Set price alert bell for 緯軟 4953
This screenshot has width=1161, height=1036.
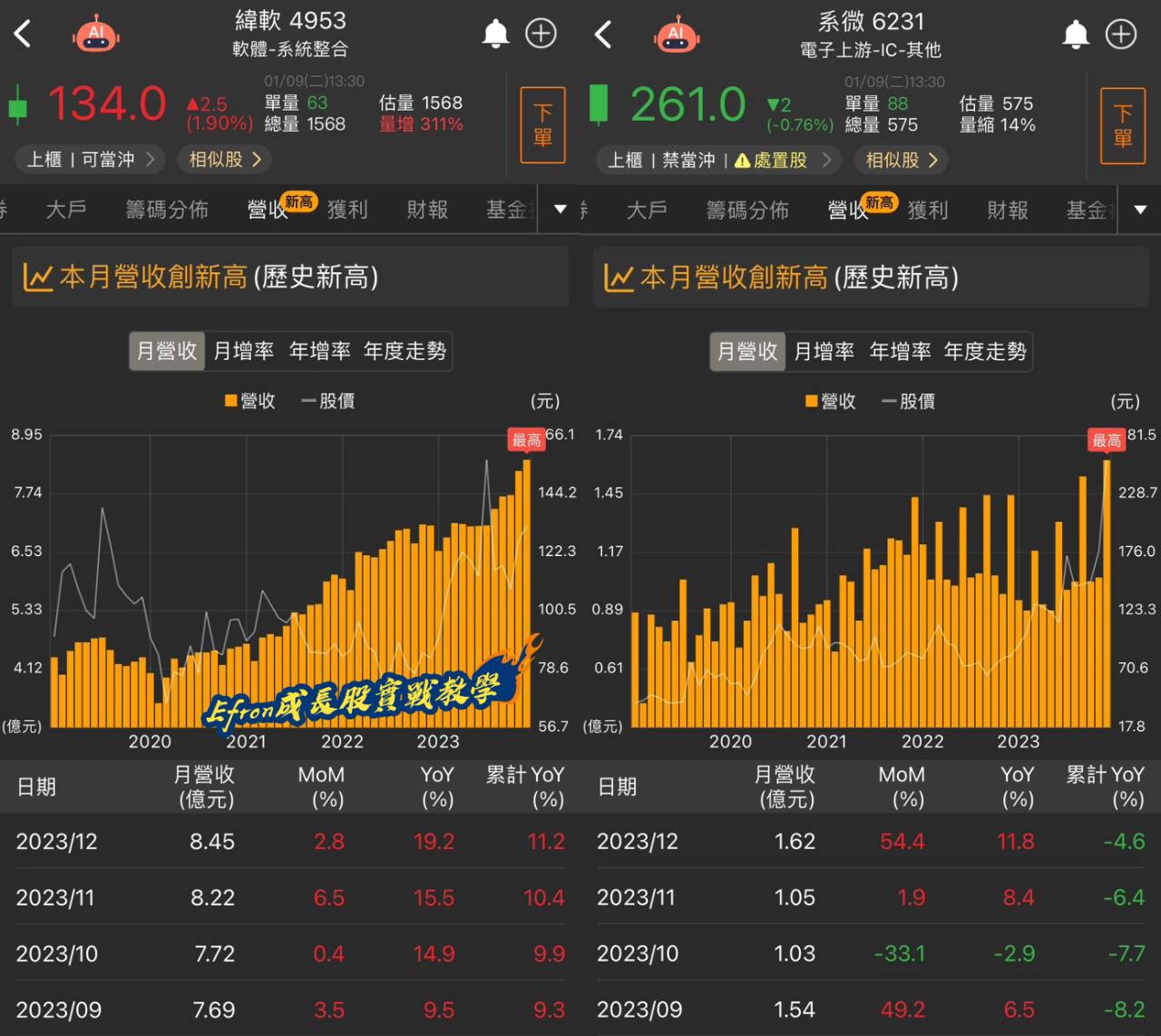tap(495, 34)
